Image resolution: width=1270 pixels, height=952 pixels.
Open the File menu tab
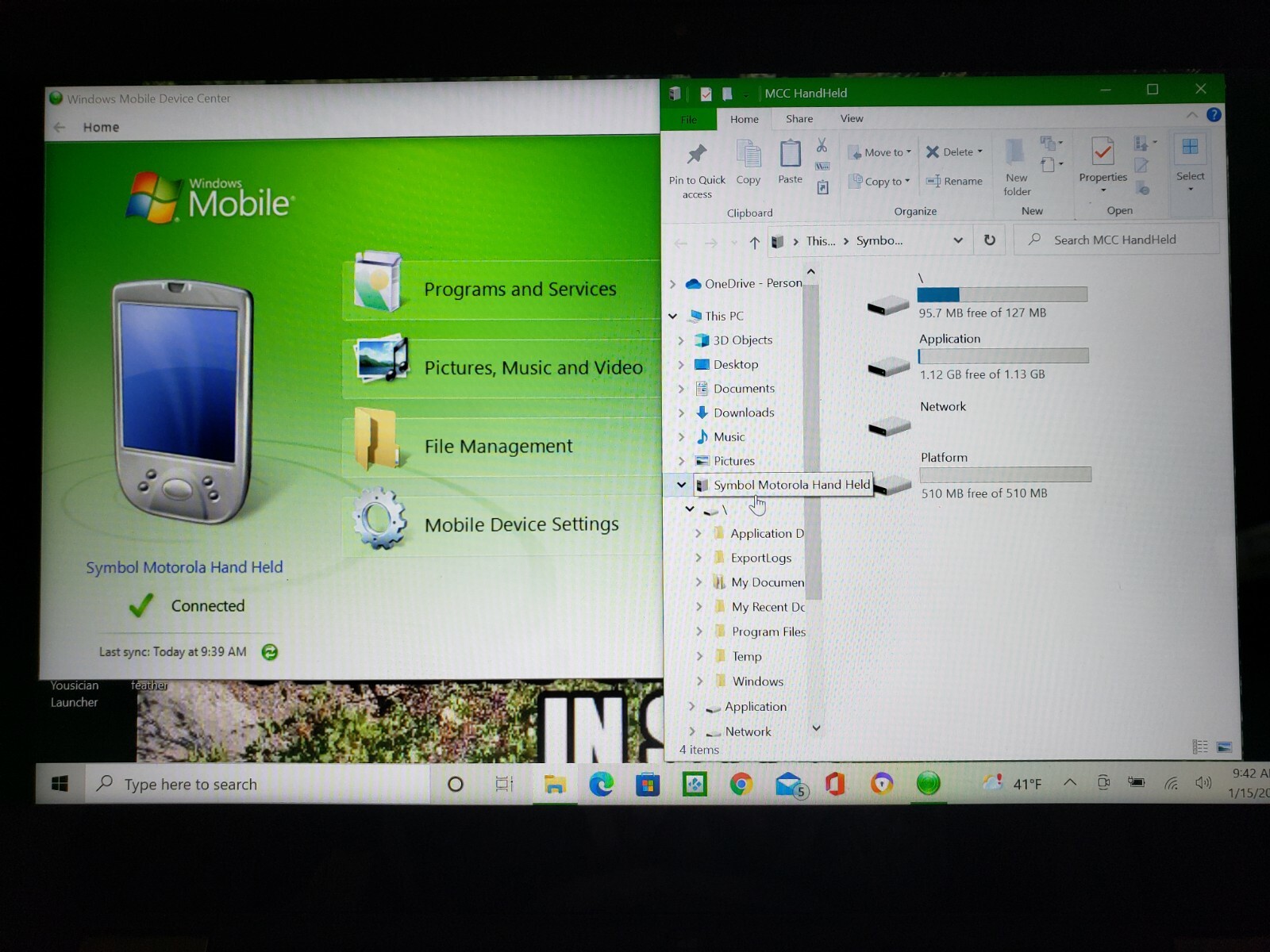[x=689, y=120]
